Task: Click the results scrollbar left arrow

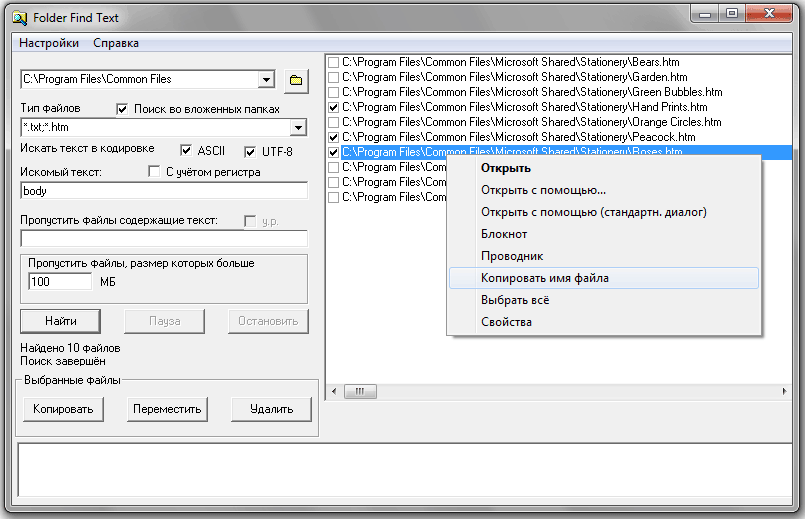Action: pyautogui.click(x=334, y=392)
